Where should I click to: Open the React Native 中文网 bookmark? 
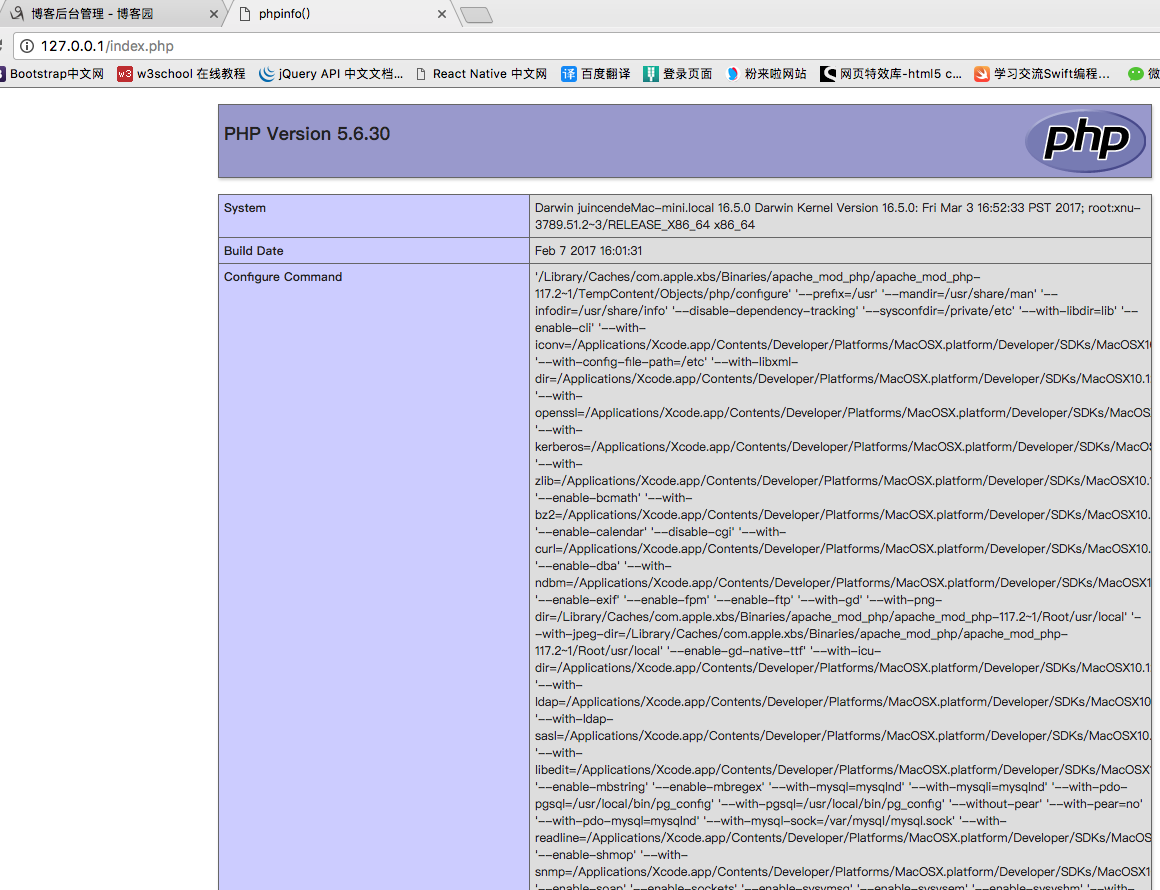point(482,74)
